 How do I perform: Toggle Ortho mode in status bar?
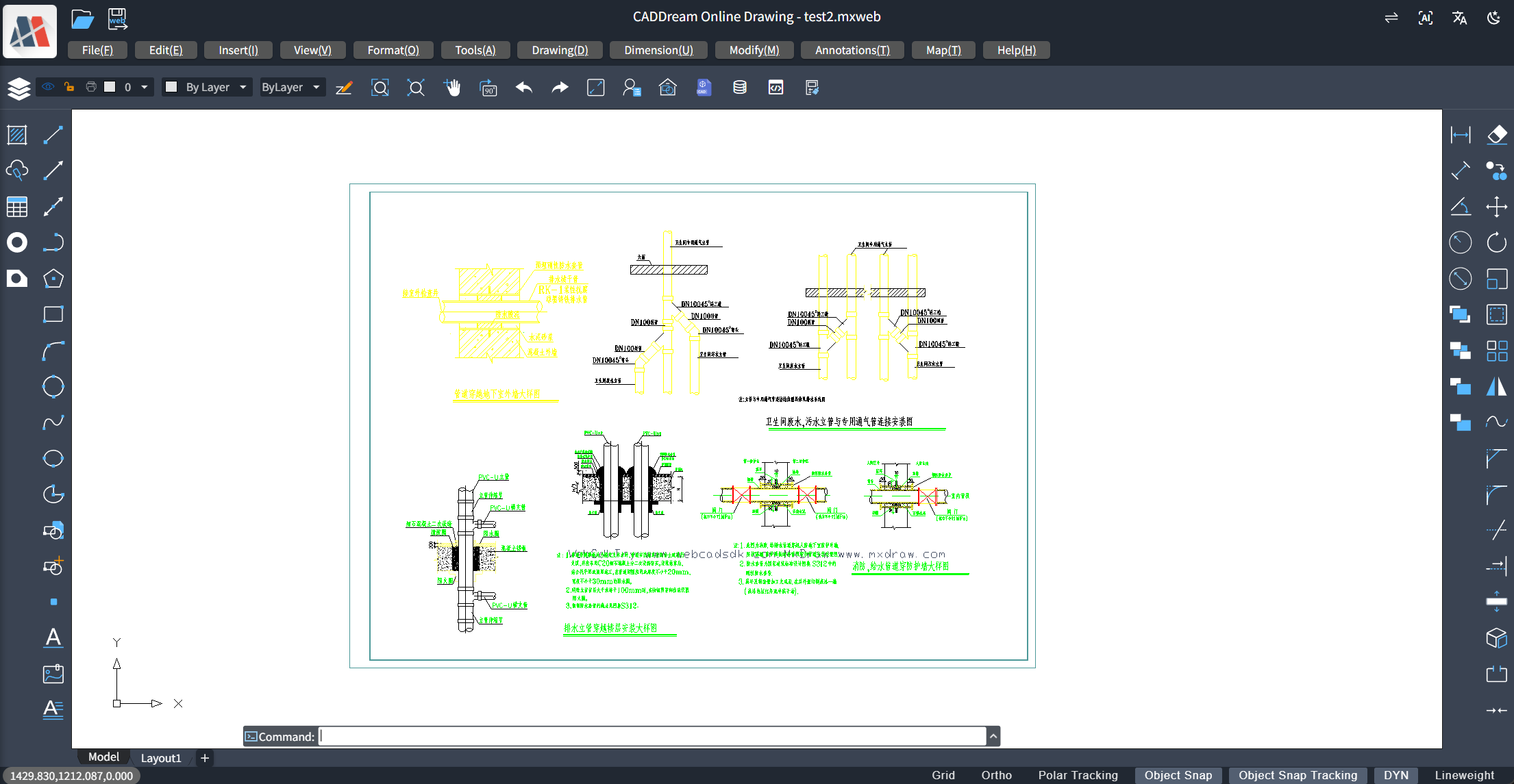coord(996,775)
